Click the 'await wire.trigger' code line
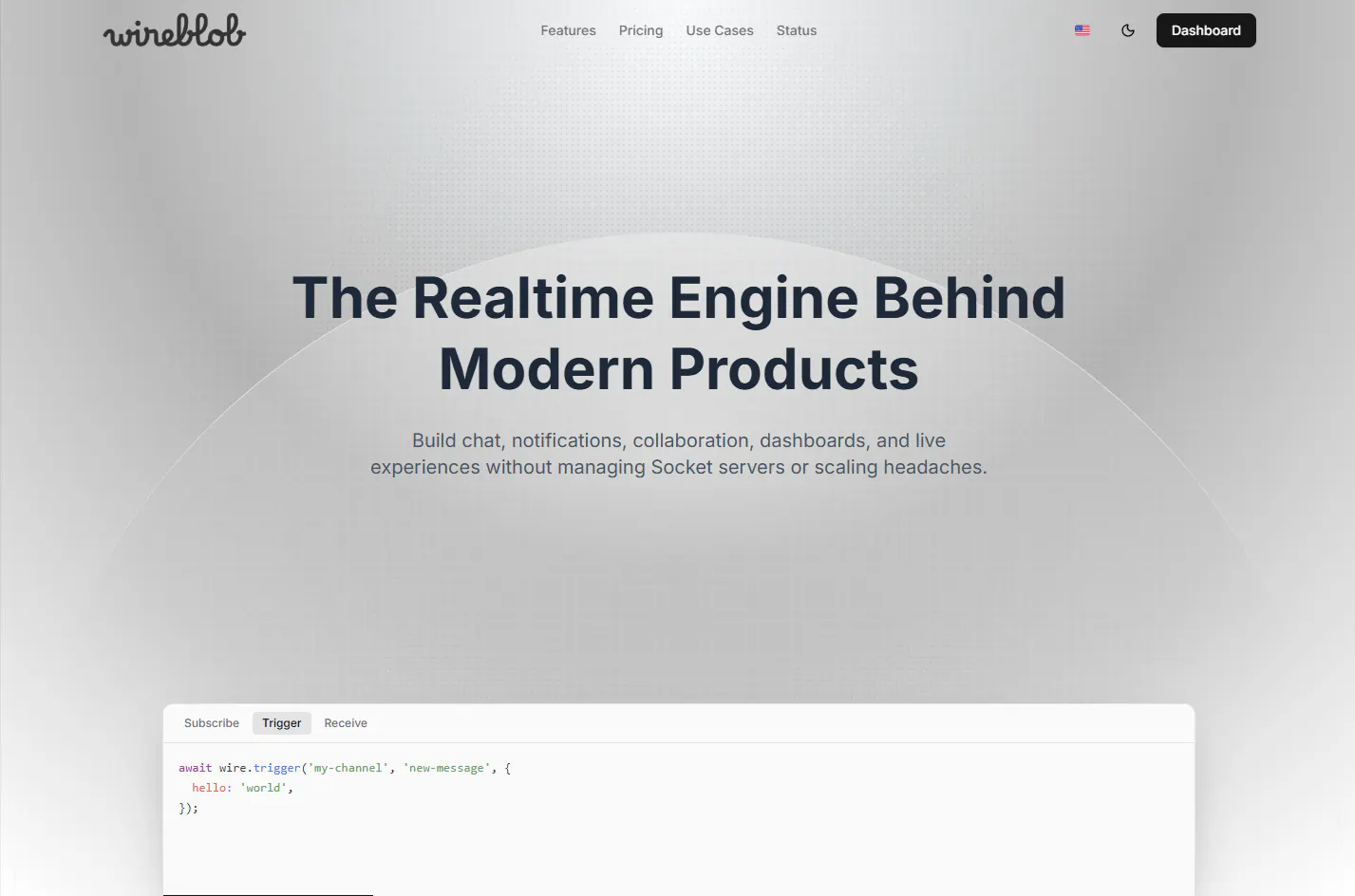This screenshot has width=1355, height=896. coord(345,768)
